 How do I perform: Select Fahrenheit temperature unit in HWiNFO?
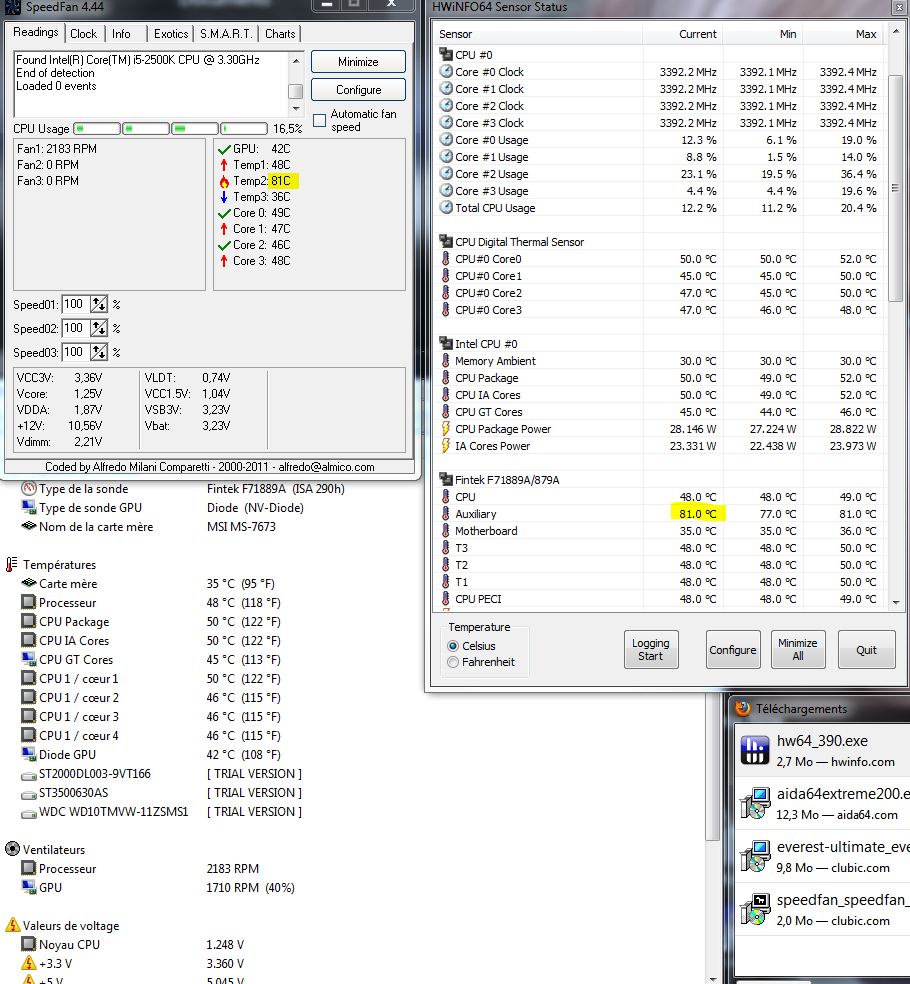452,662
